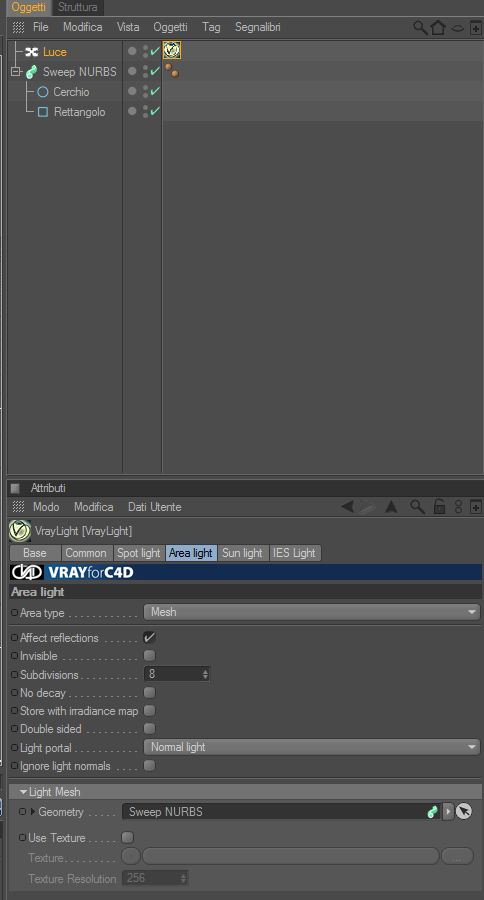Enable Store with irradiance map checkbox
Viewport: 484px width, 900px height.
pyautogui.click(x=149, y=711)
